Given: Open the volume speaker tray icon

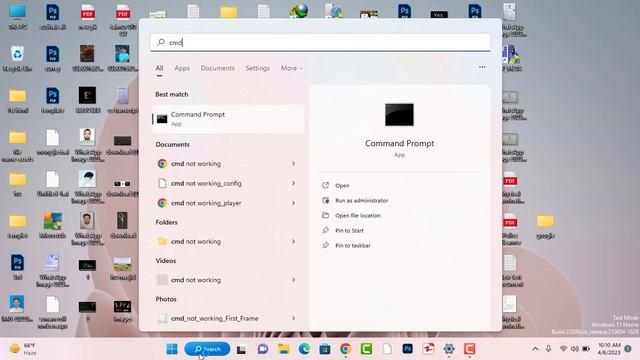Looking at the screenshot, I should pos(575,349).
